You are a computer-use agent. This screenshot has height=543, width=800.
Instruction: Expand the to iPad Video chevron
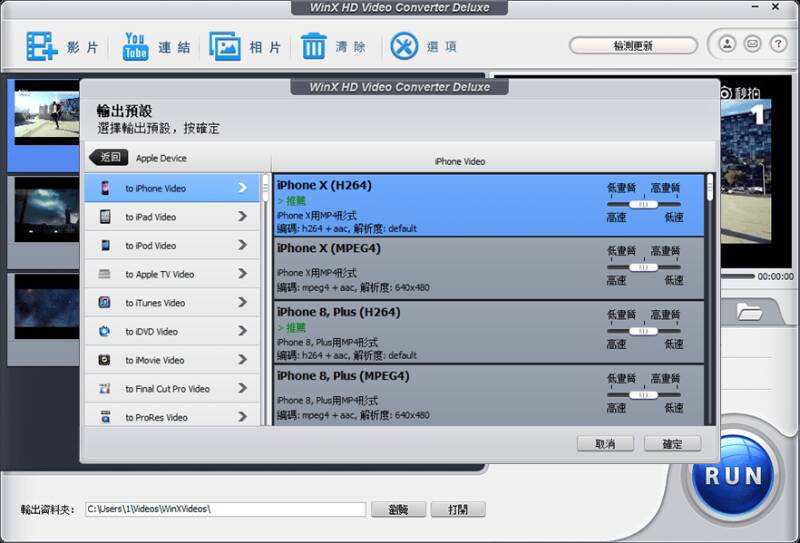pos(242,216)
